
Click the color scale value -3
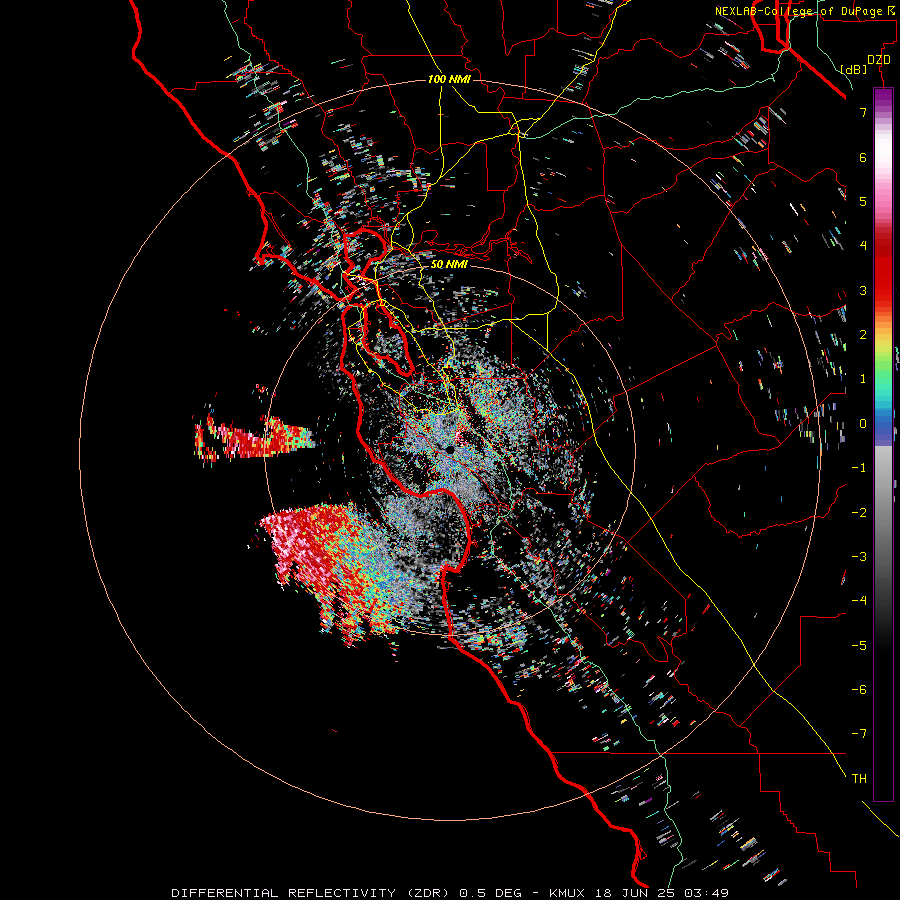(859, 557)
